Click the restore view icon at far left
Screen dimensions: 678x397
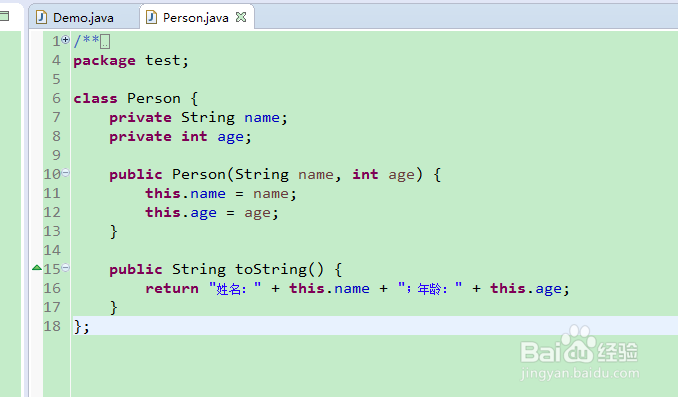(x=4, y=16)
